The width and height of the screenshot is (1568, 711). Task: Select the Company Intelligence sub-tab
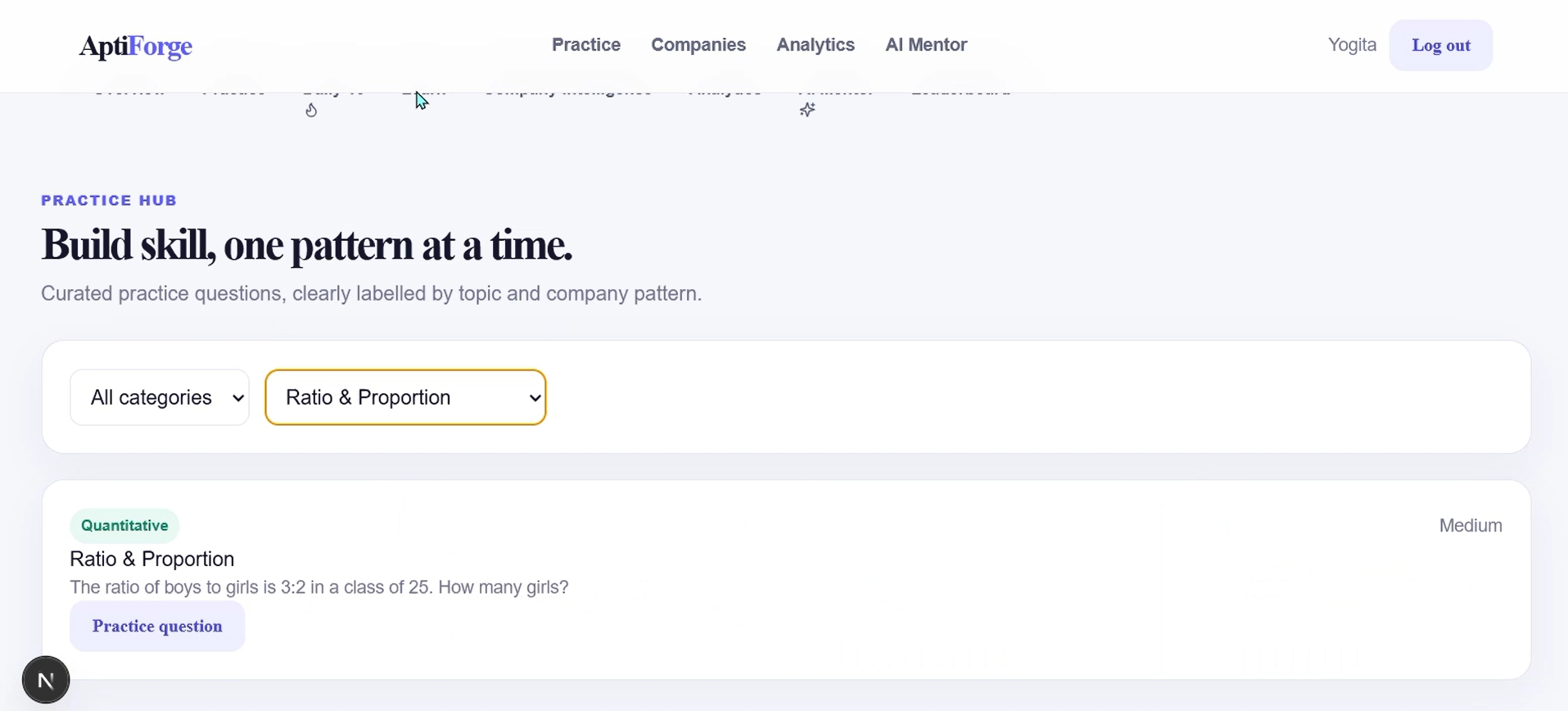click(x=567, y=92)
